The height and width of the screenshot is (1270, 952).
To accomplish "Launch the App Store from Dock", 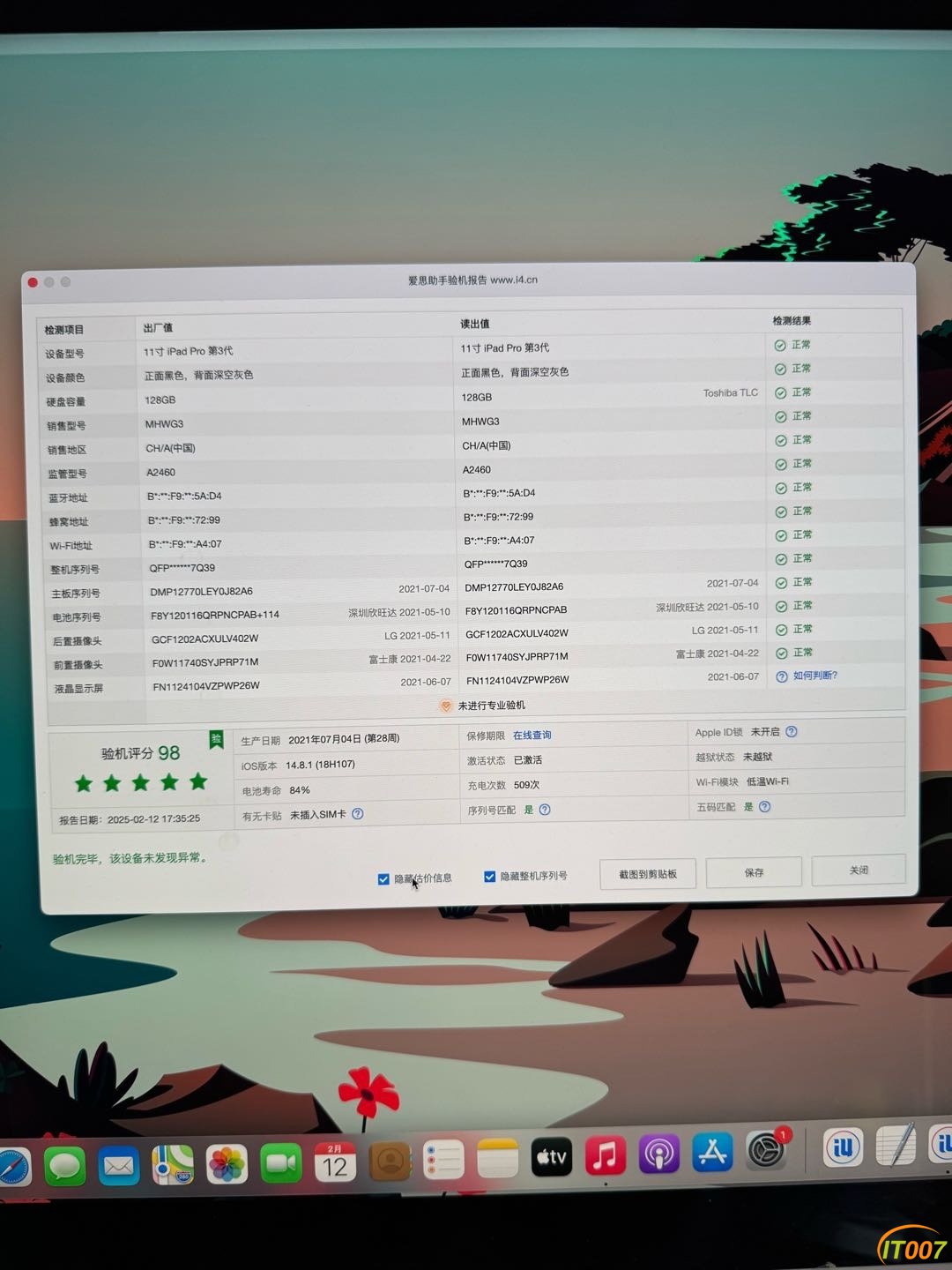I will click(712, 1151).
